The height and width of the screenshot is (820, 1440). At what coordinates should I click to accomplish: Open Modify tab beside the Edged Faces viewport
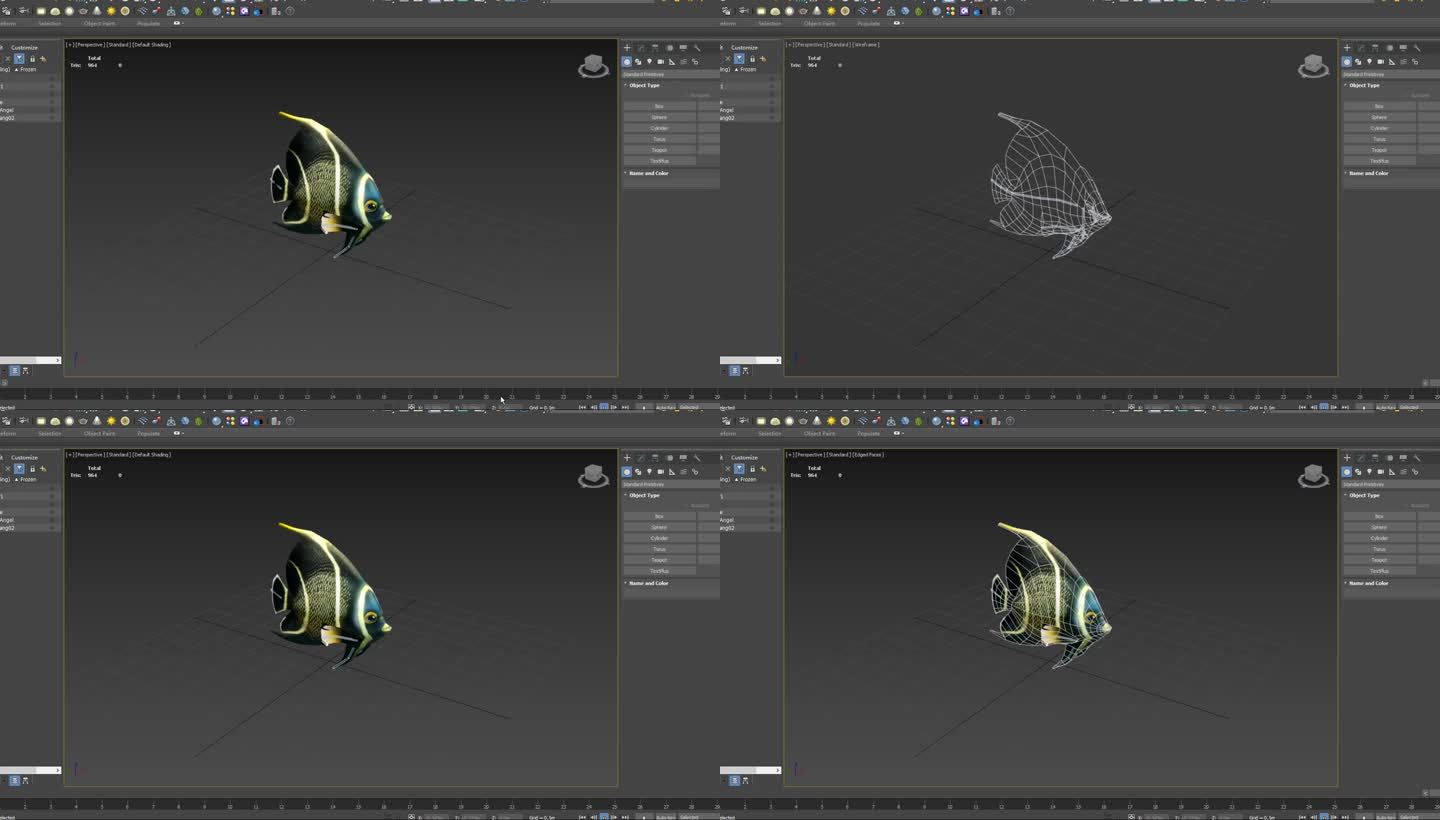[1361, 457]
